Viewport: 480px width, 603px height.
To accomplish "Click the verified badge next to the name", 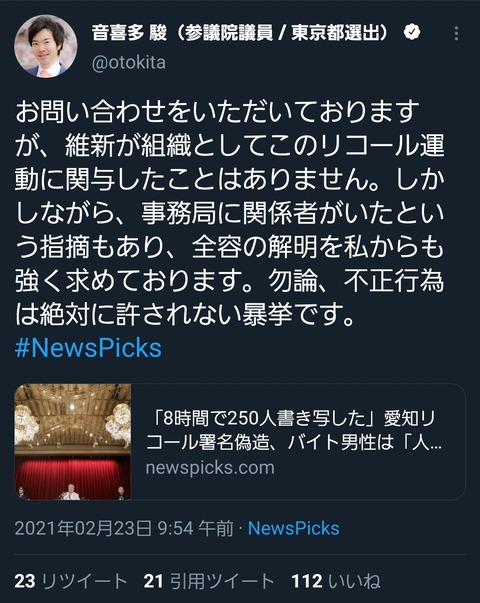I will pyautogui.click(x=412, y=32).
